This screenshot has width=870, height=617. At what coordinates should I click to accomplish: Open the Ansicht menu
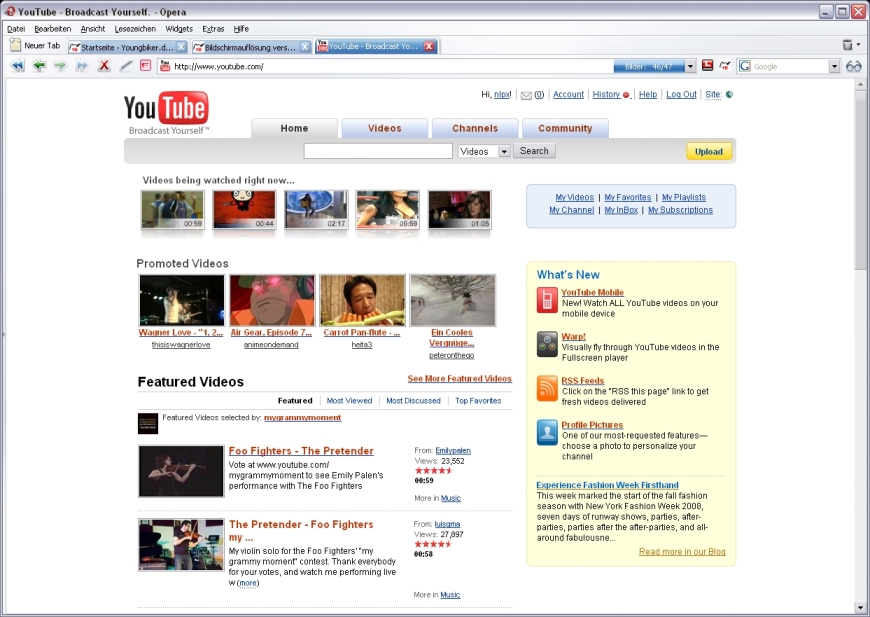93,29
